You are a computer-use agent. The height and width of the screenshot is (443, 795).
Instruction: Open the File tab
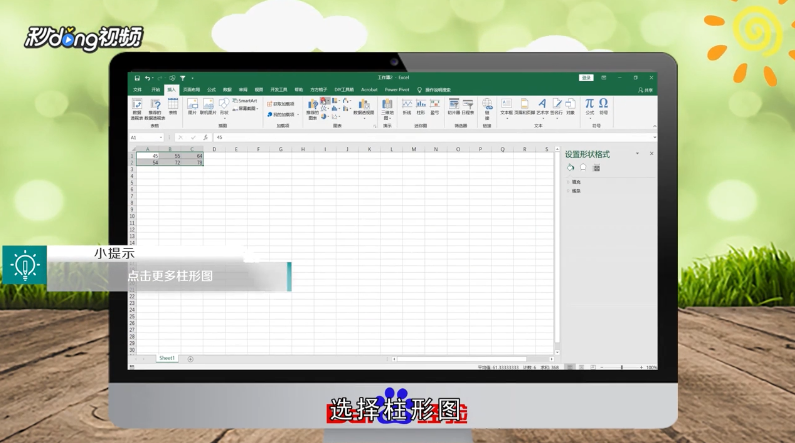pos(137,90)
